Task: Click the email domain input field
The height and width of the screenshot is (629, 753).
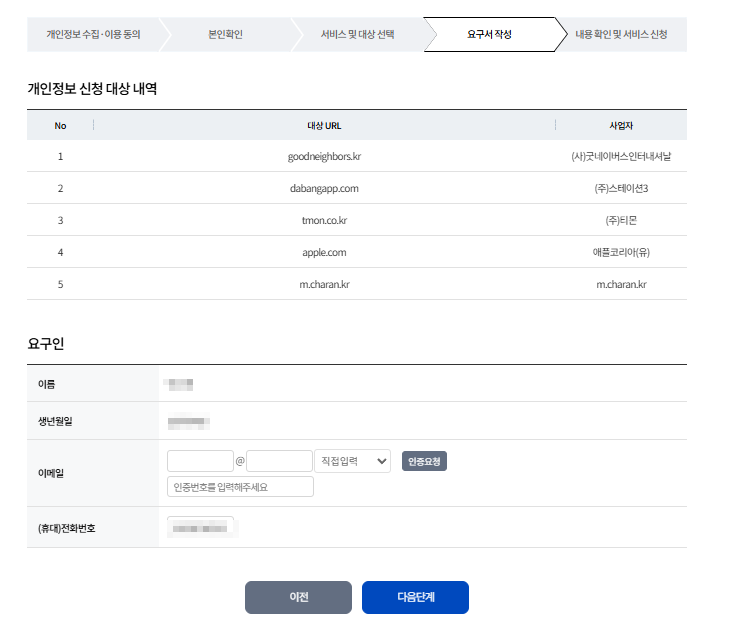Action: (x=279, y=461)
